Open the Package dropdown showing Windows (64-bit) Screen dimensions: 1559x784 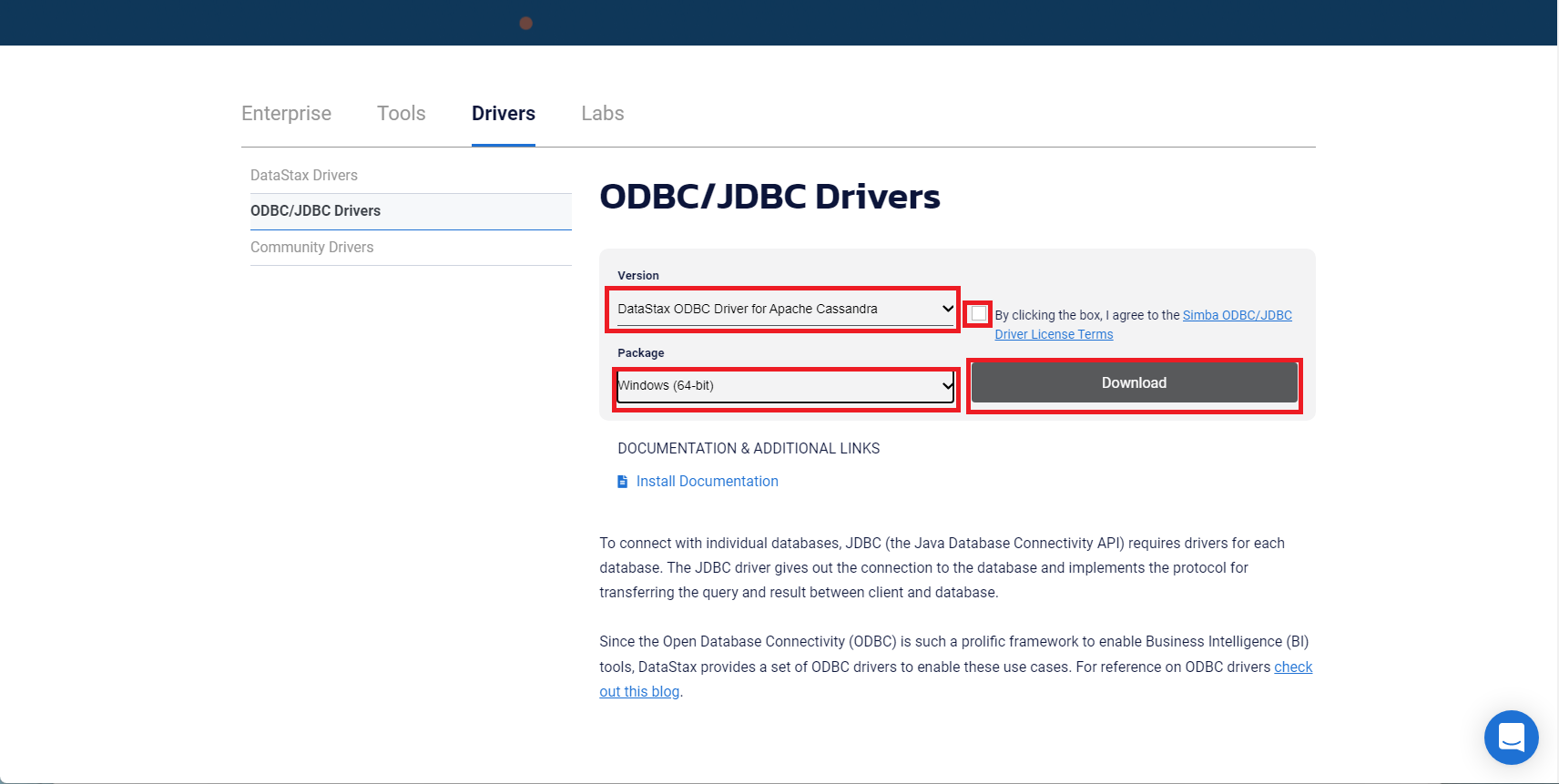(785, 386)
